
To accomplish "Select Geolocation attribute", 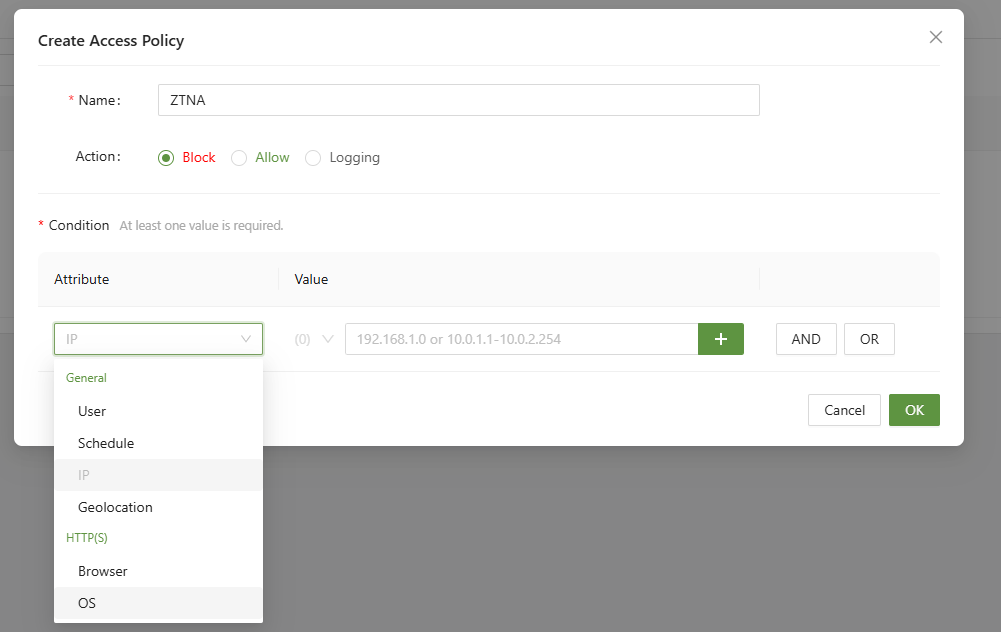I will coord(115,507).
